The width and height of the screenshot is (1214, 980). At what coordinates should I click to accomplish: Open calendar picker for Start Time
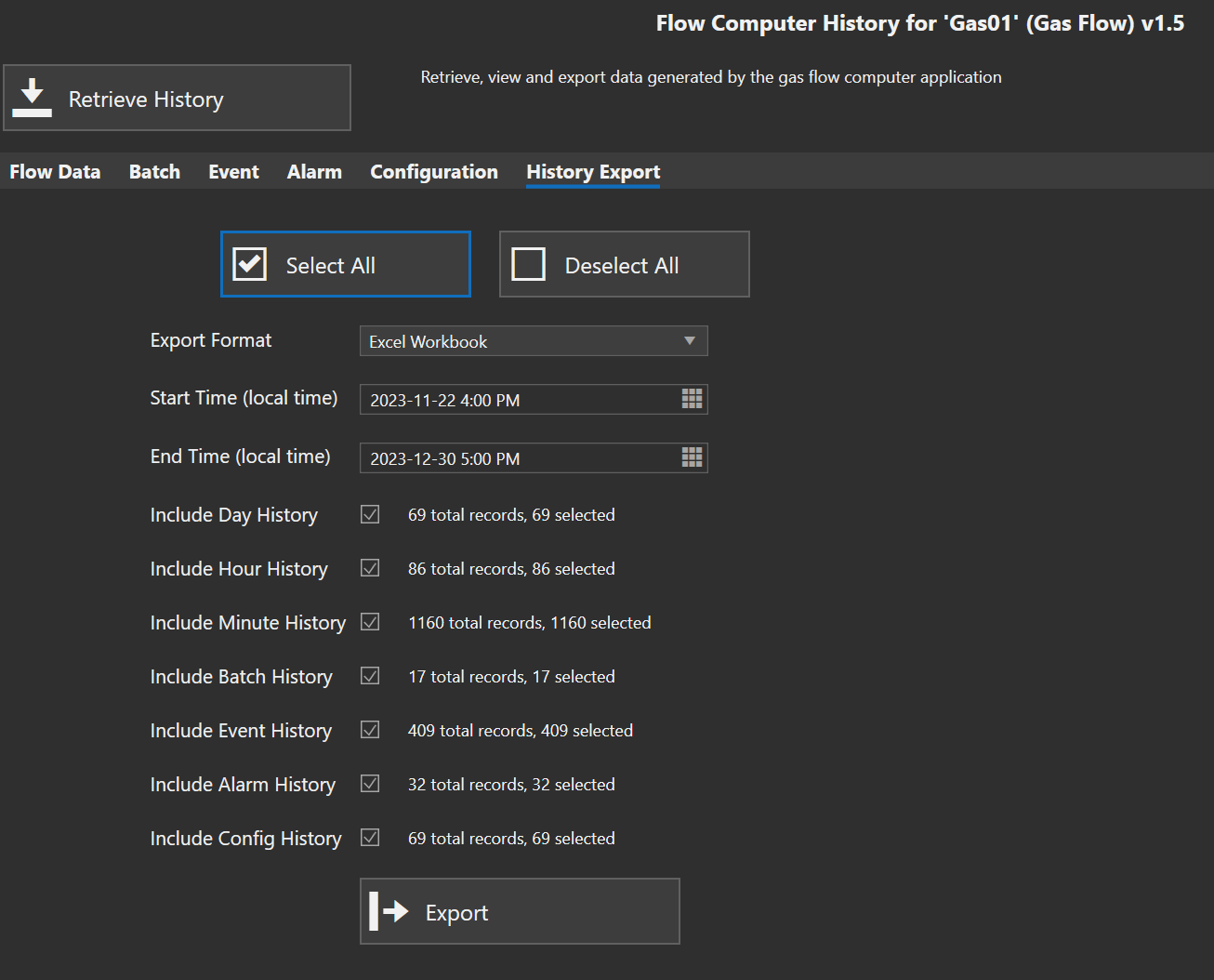coord(692,399)
